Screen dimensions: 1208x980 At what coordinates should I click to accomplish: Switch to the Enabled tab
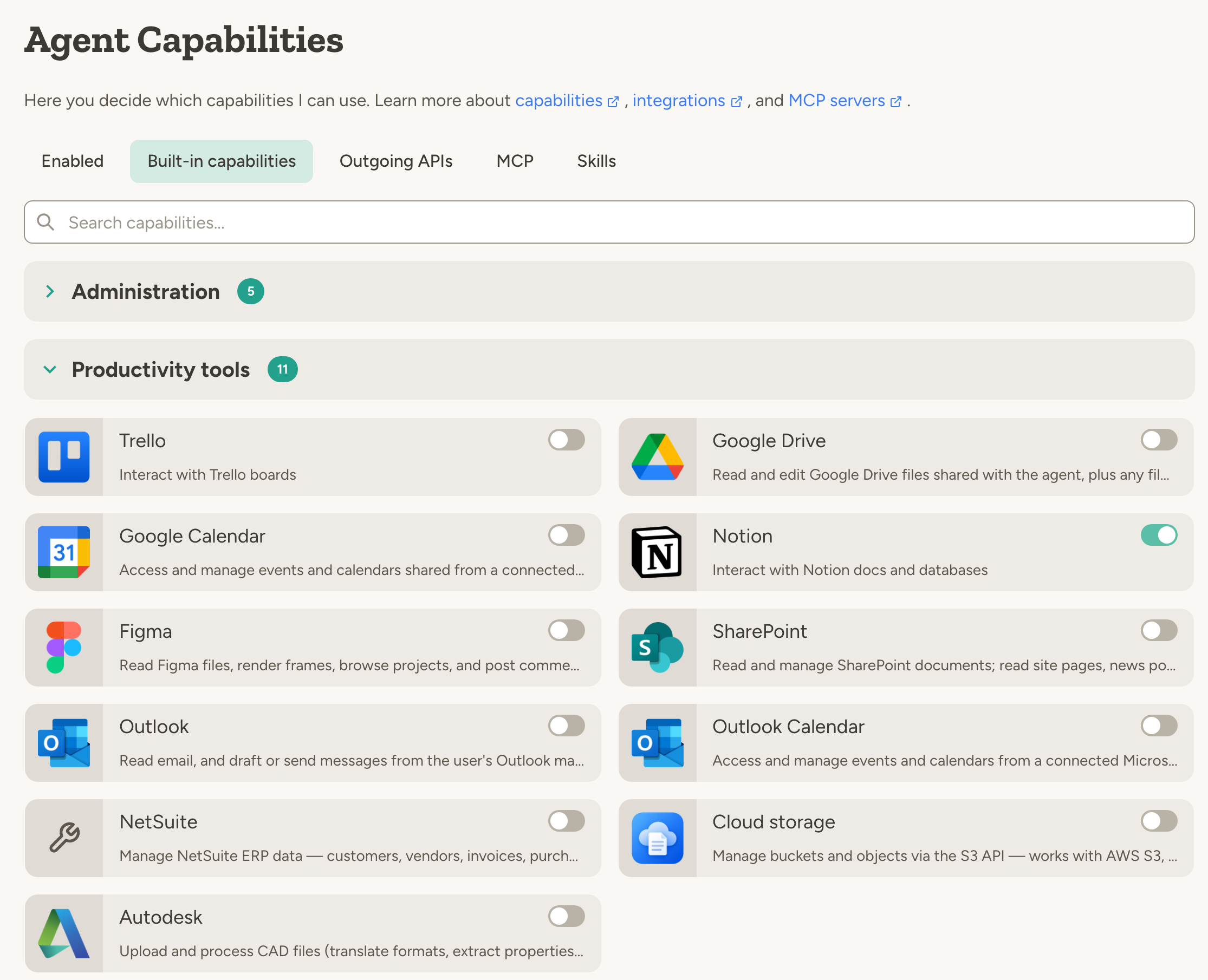point(72,161)
